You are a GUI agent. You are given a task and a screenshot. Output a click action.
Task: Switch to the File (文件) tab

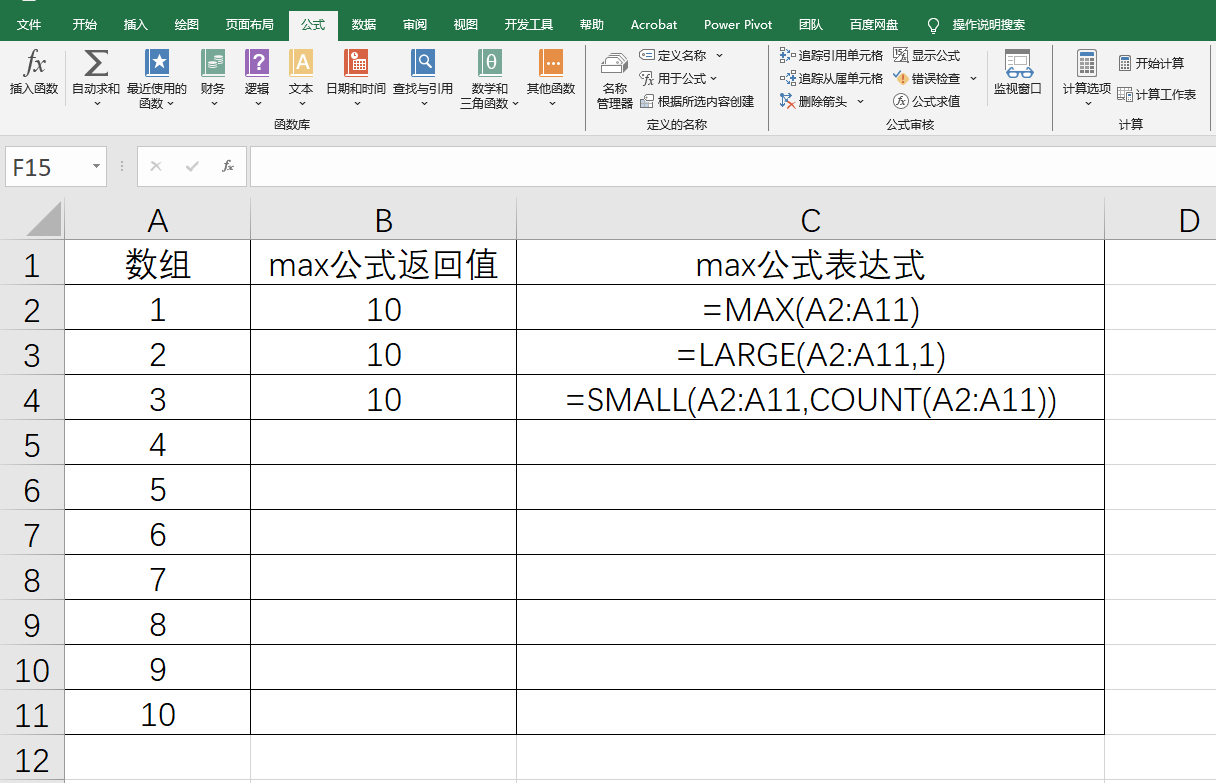pos(29,25)
